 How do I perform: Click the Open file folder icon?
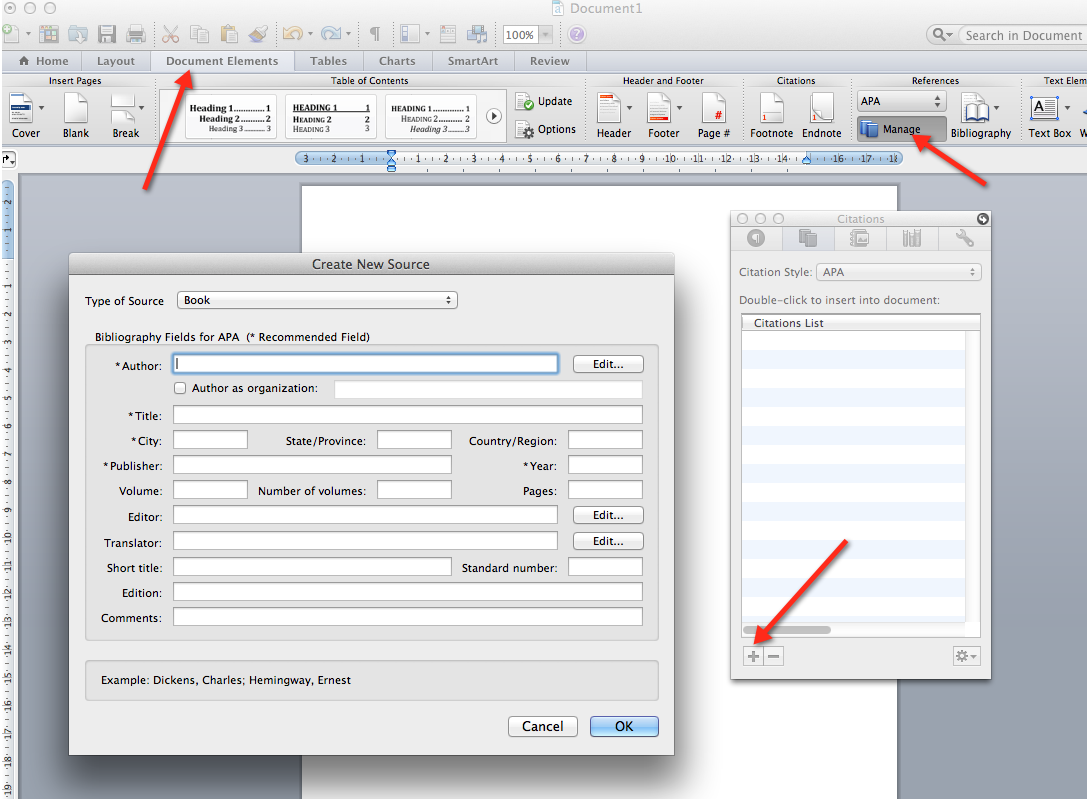(78, 34)
